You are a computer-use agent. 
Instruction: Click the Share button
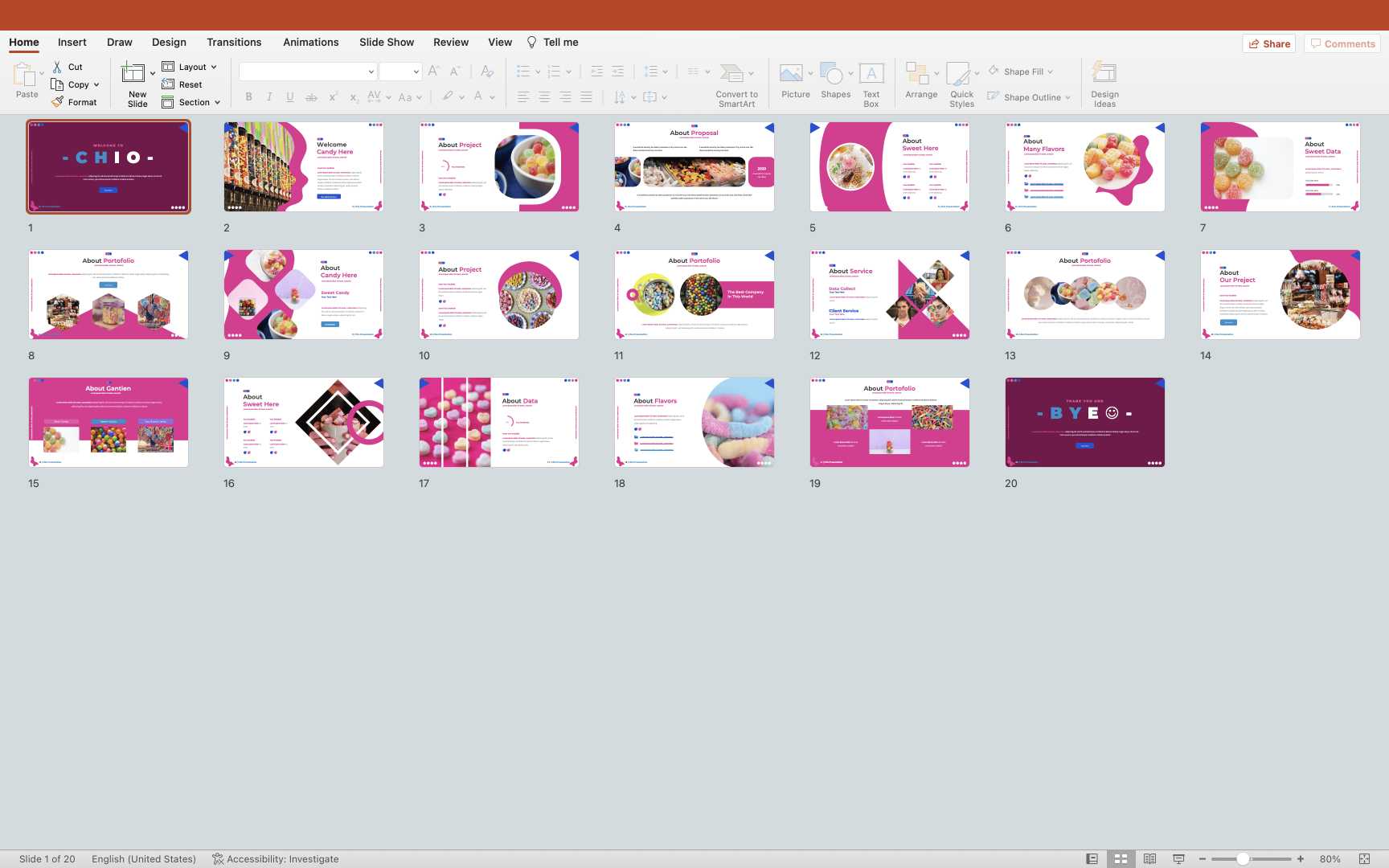click(1269, 44)
